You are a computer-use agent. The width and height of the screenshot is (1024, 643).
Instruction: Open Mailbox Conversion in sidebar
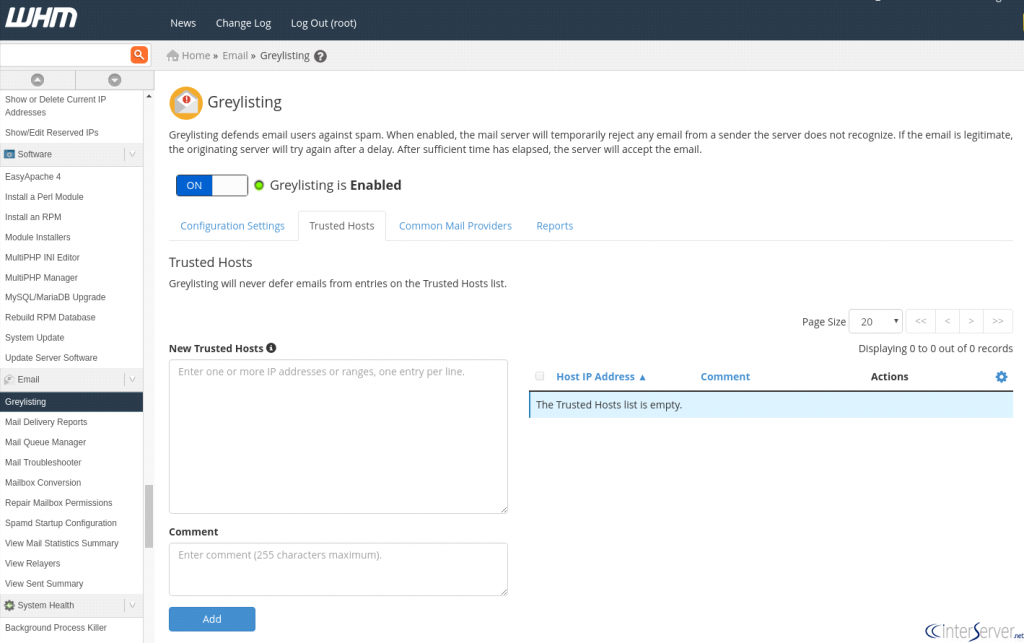pos(43,482)
